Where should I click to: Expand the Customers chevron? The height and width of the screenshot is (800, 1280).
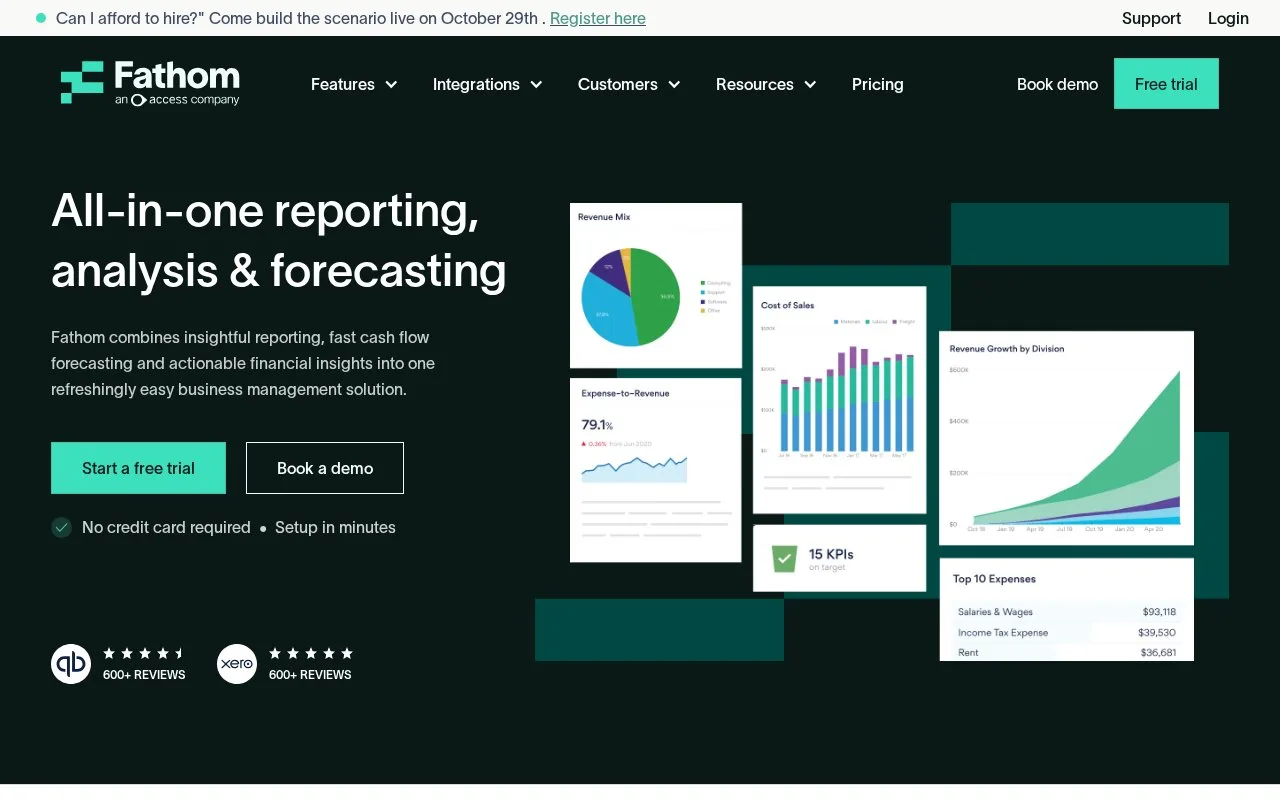pos(674,85)
